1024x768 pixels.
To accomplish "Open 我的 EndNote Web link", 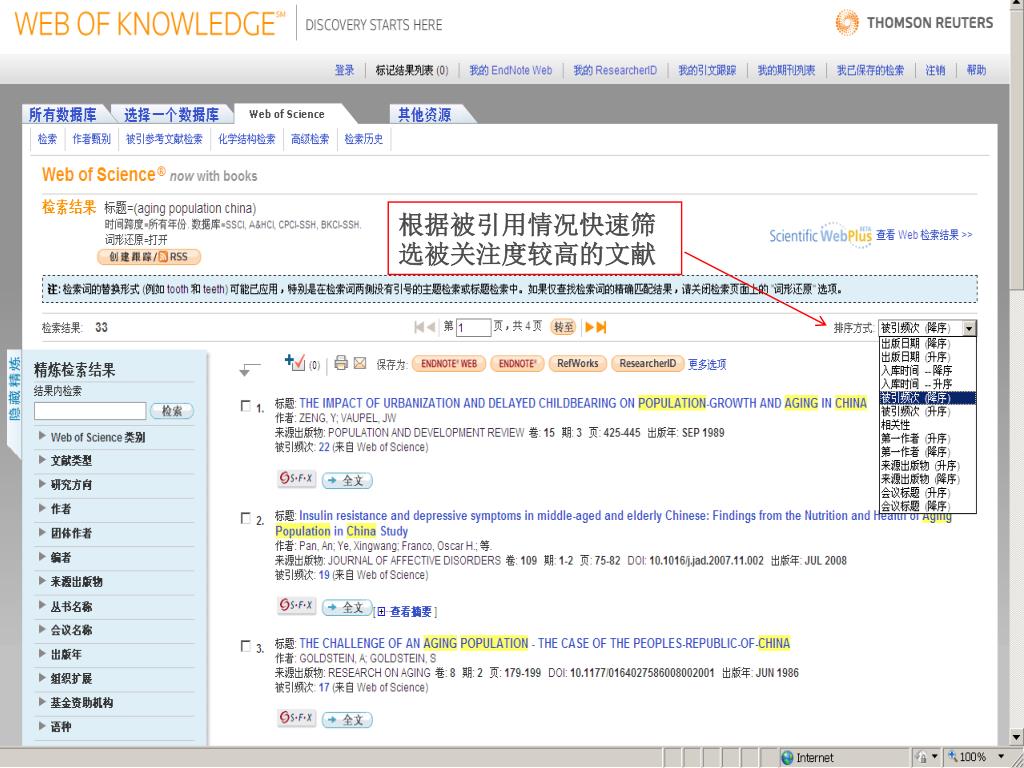I will 511,70.
